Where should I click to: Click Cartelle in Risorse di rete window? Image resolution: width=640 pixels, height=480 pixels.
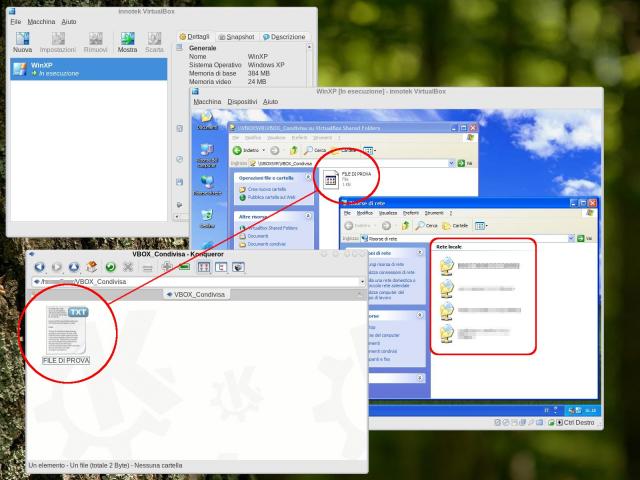pos(456,225)
